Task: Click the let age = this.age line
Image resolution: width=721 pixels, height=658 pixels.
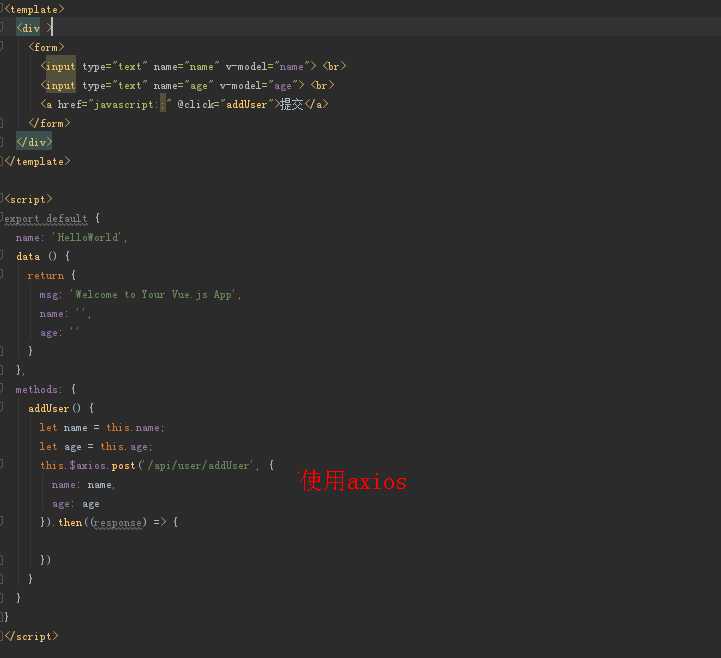Action: (96, 446)
